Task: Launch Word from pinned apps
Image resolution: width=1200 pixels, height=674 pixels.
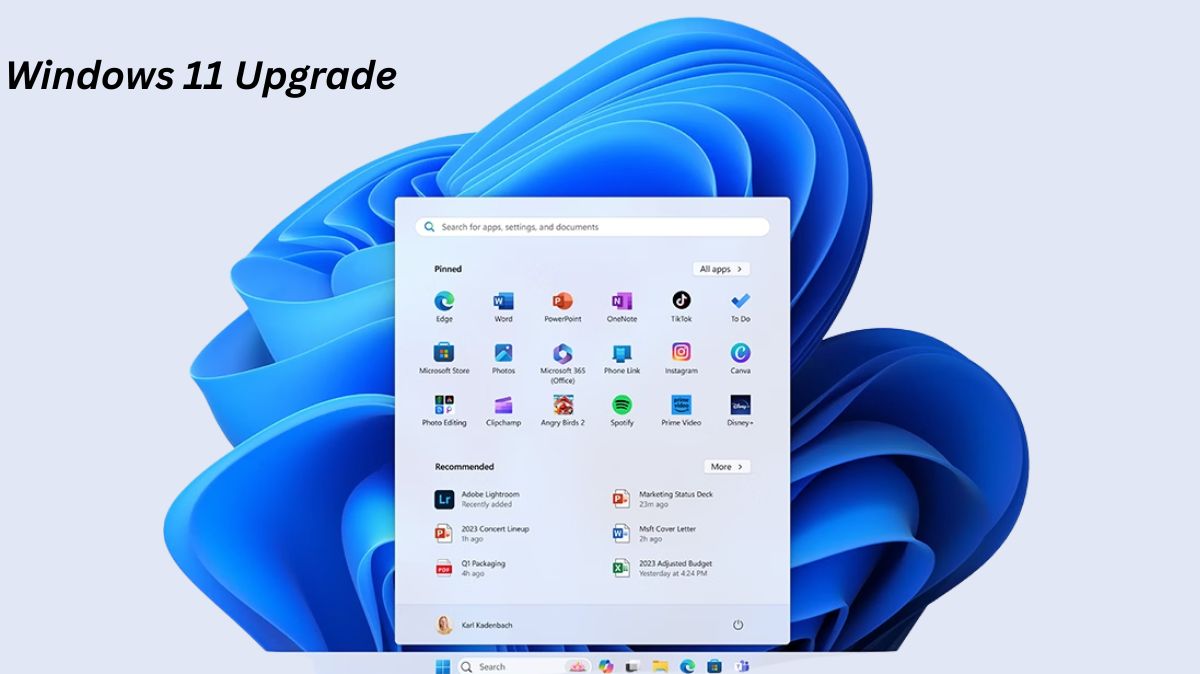Action: coord(503,301)
